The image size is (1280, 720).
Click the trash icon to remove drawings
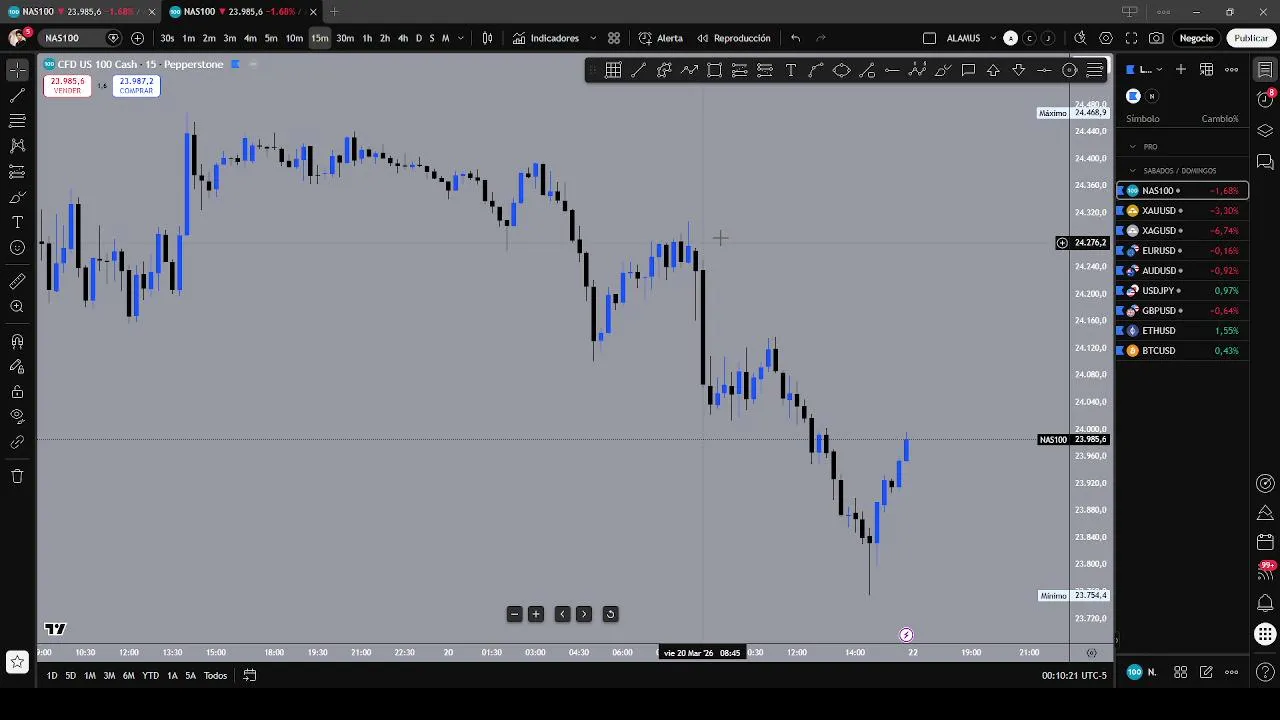17,476
